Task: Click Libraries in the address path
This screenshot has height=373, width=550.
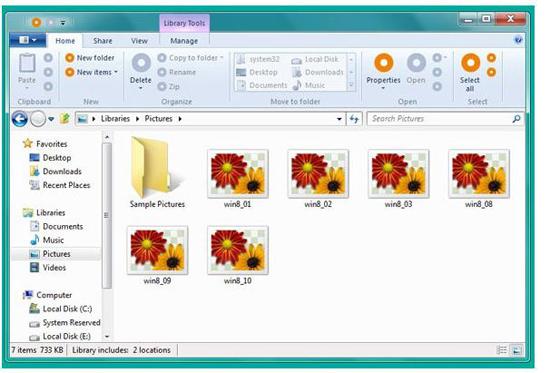Action: tap(115, 119)
